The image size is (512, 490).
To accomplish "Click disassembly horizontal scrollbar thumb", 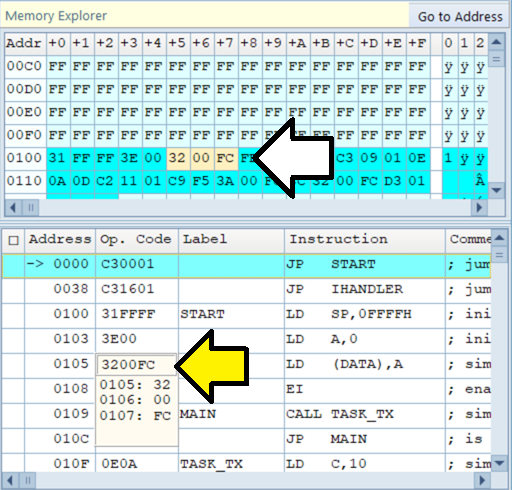I will (28, 480).
